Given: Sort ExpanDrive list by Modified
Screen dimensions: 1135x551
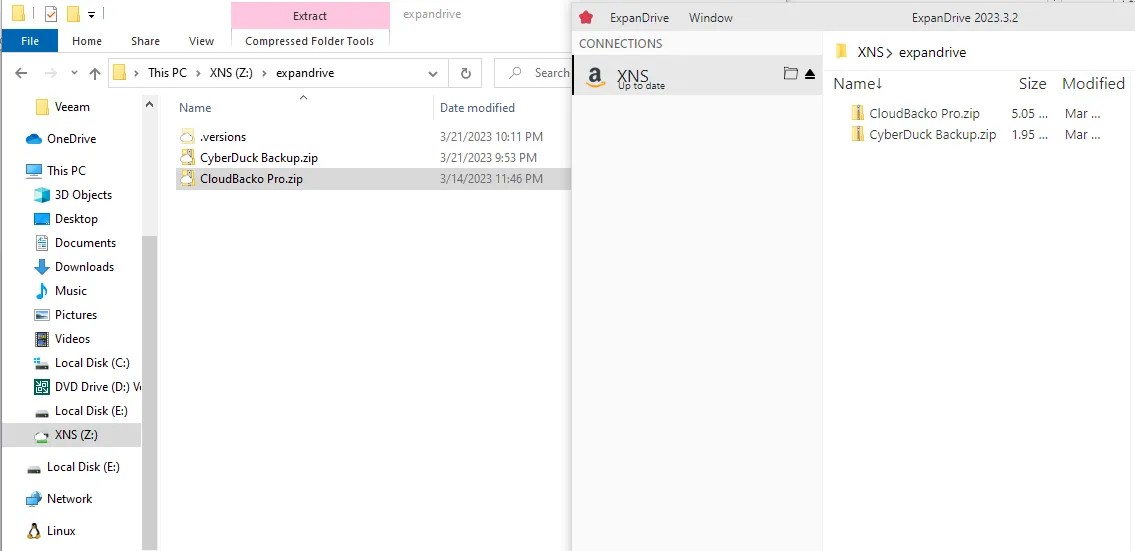Looking at the screenshot, I should pyautogui.click(x=1093, y=83).
